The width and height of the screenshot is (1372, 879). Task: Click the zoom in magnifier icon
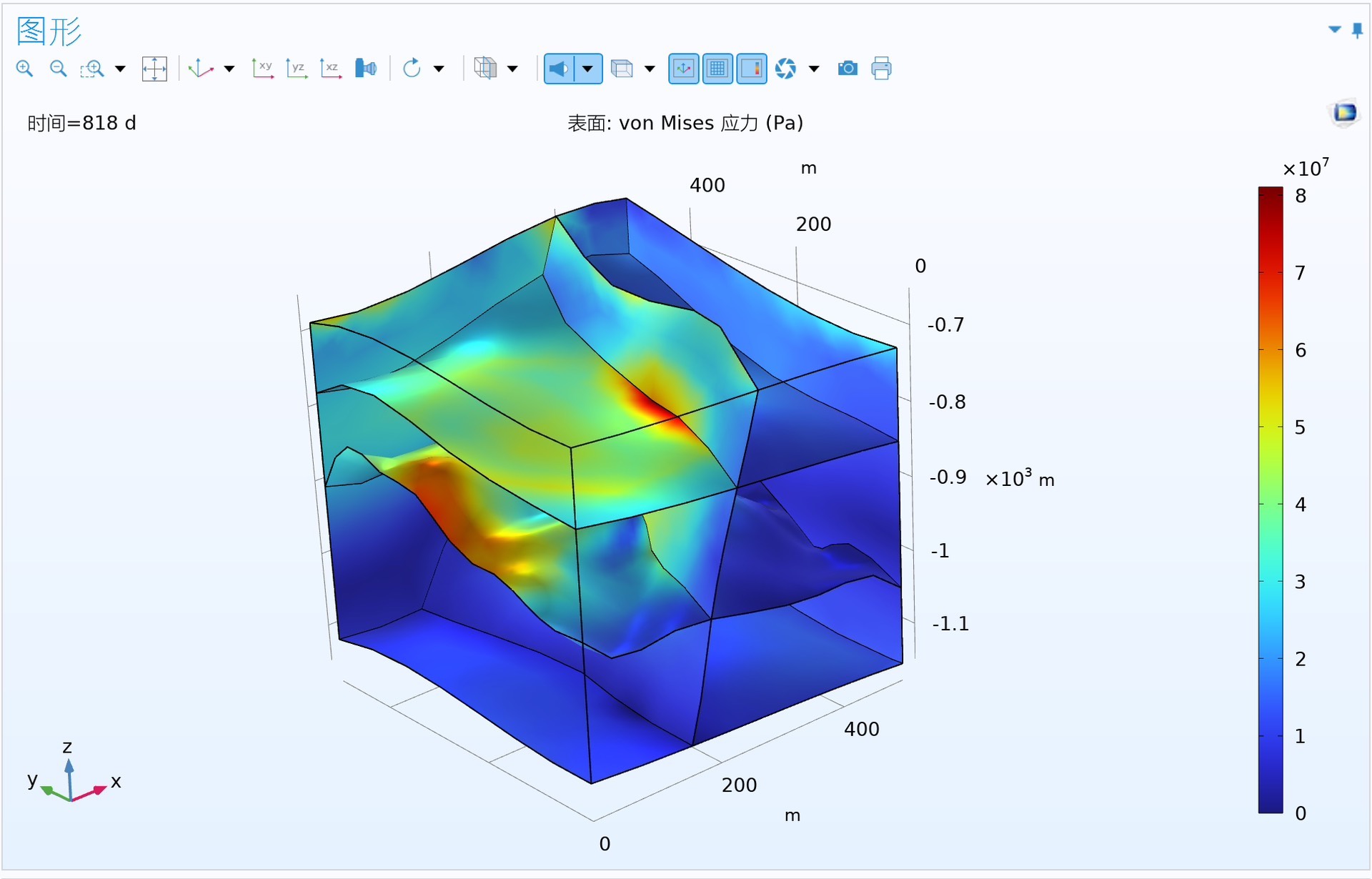(24, 69)
